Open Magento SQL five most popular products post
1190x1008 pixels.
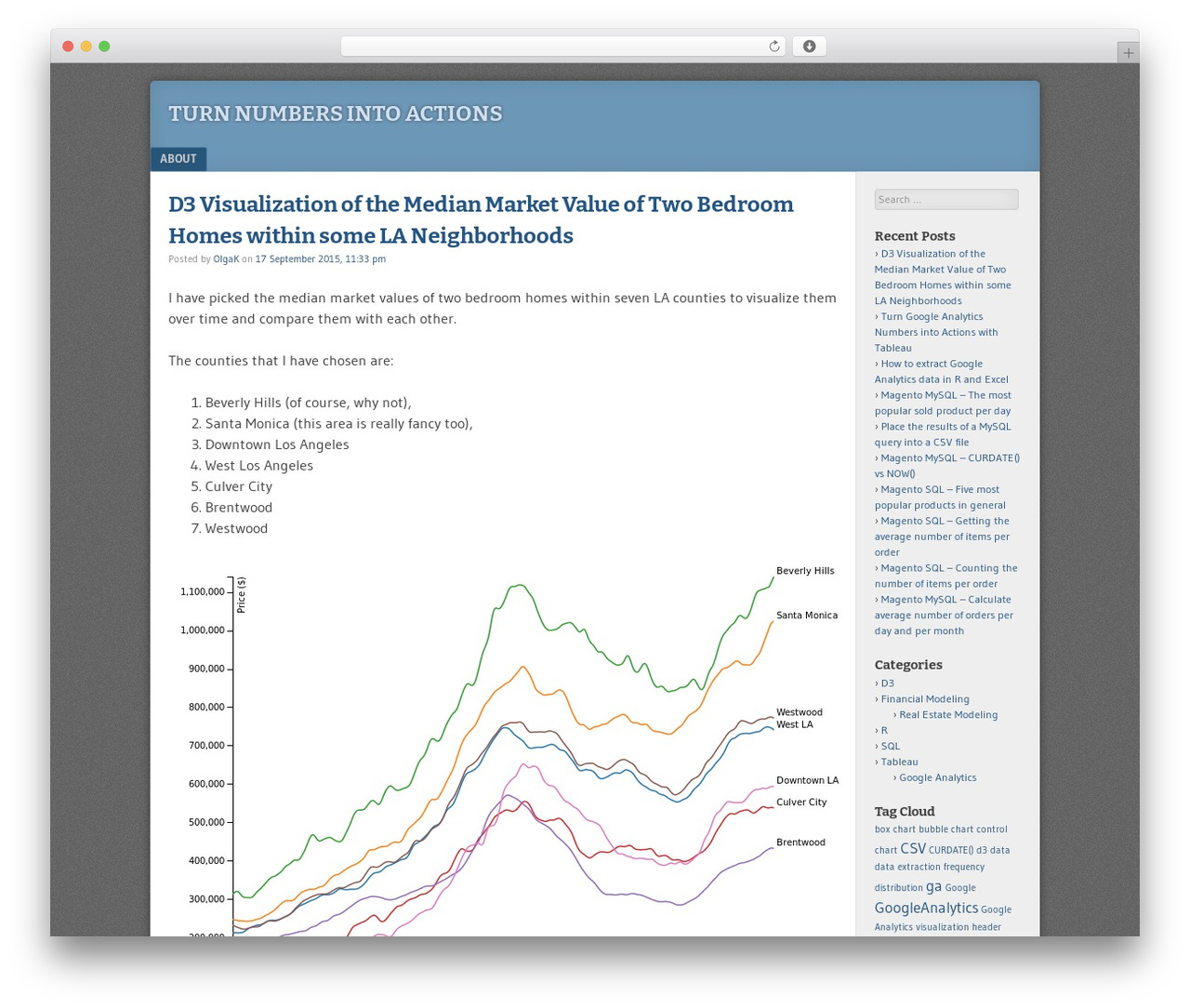point(940,497)
